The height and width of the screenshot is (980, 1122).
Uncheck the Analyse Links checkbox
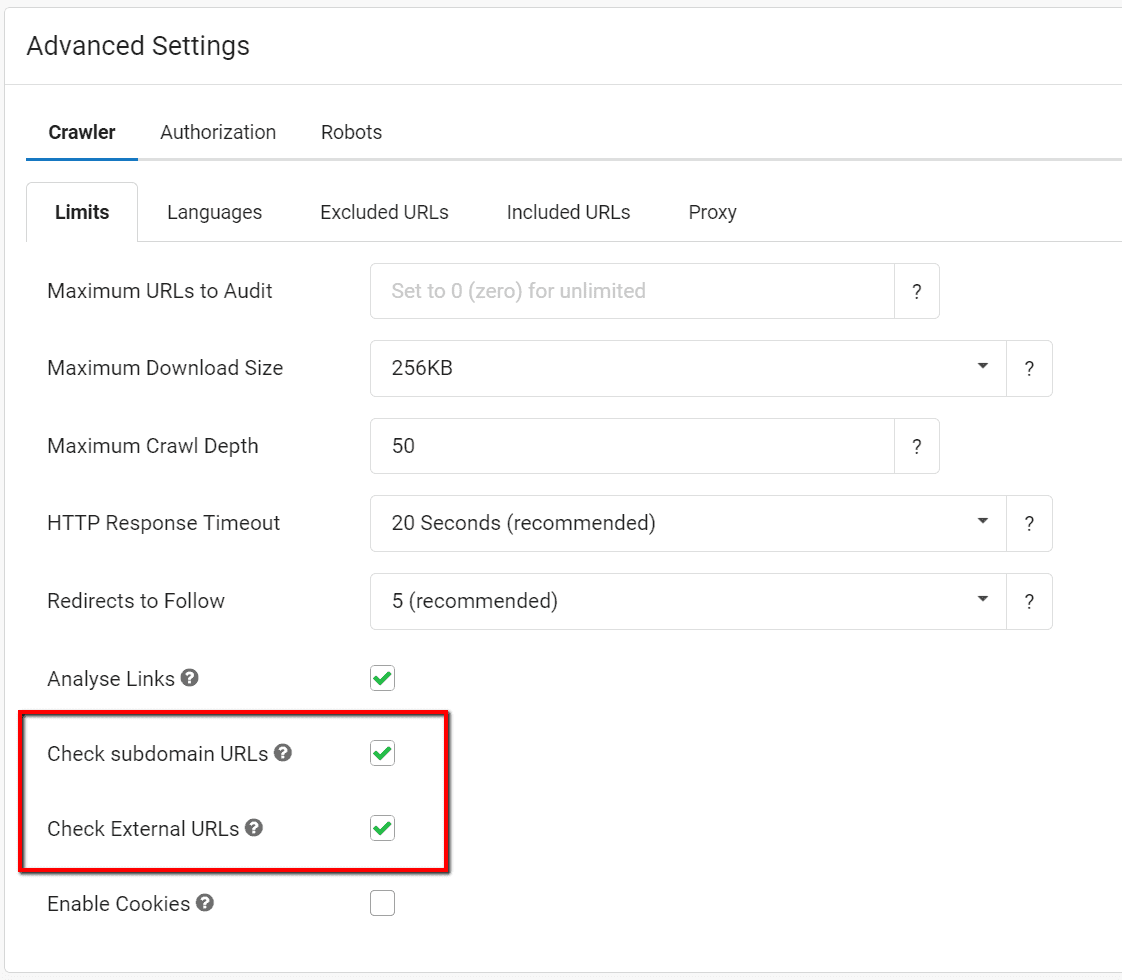point(383,678)
